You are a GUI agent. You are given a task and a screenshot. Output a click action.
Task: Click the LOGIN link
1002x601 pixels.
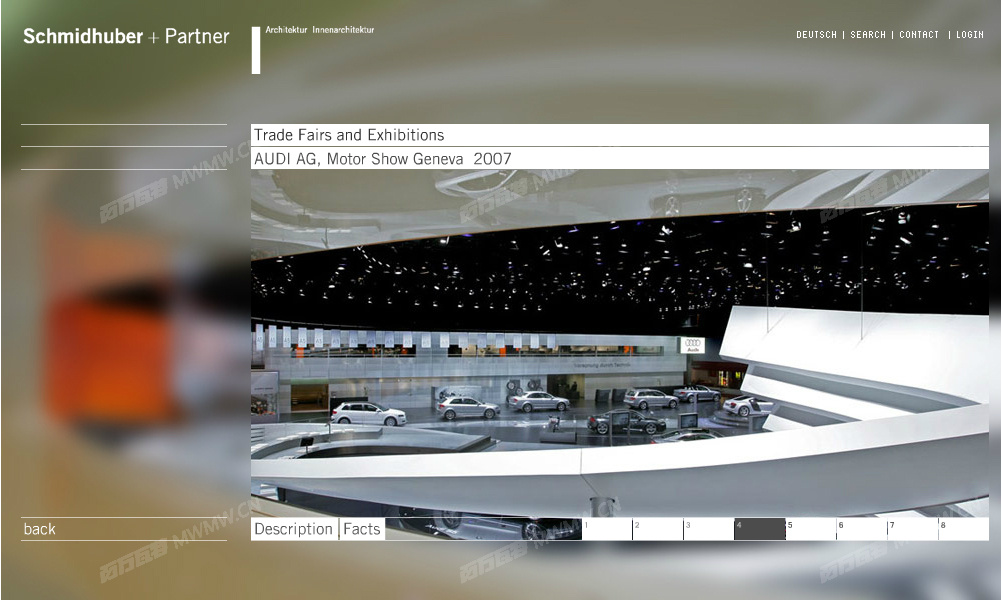point(969,35)
